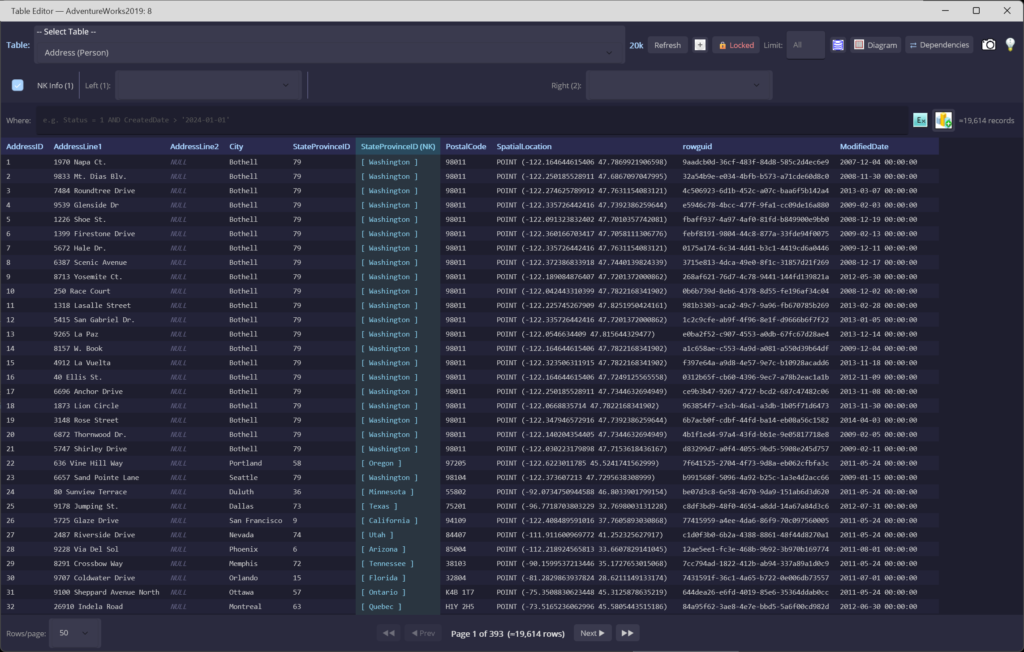Click the ModifiedDate column header
Screen dimensions: 1024x652
[x=864, y=146]
